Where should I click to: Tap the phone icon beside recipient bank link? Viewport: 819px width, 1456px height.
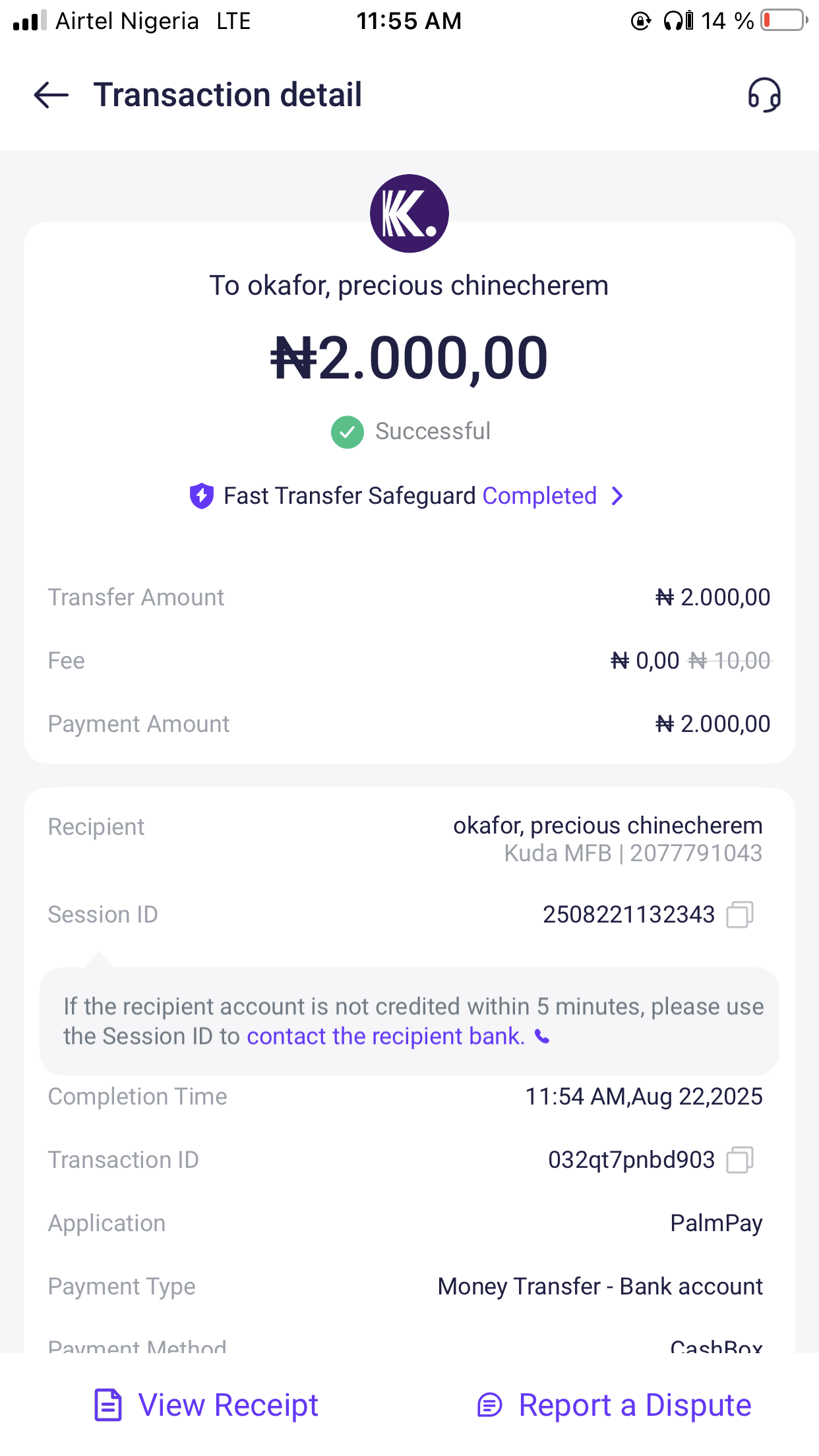(x=542, y=1037)
